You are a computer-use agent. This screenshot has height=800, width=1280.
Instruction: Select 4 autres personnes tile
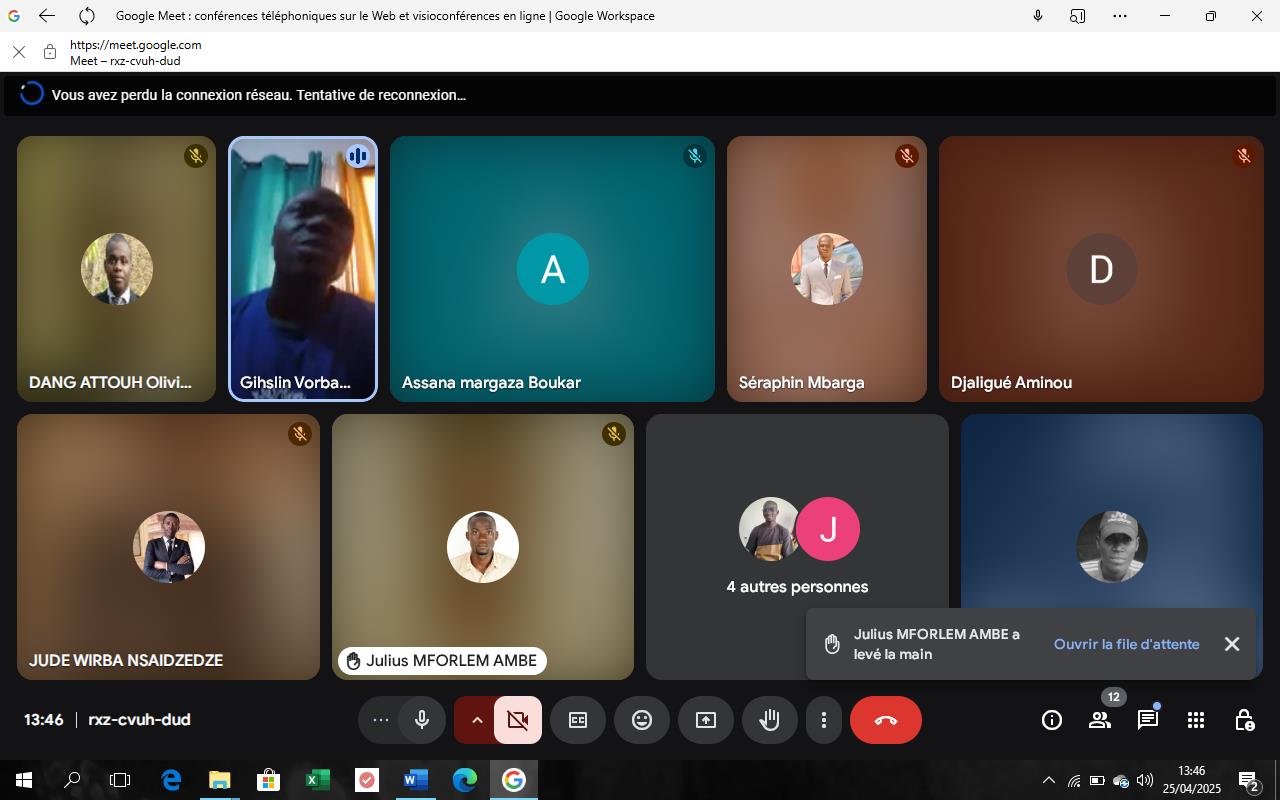[797, 547]
